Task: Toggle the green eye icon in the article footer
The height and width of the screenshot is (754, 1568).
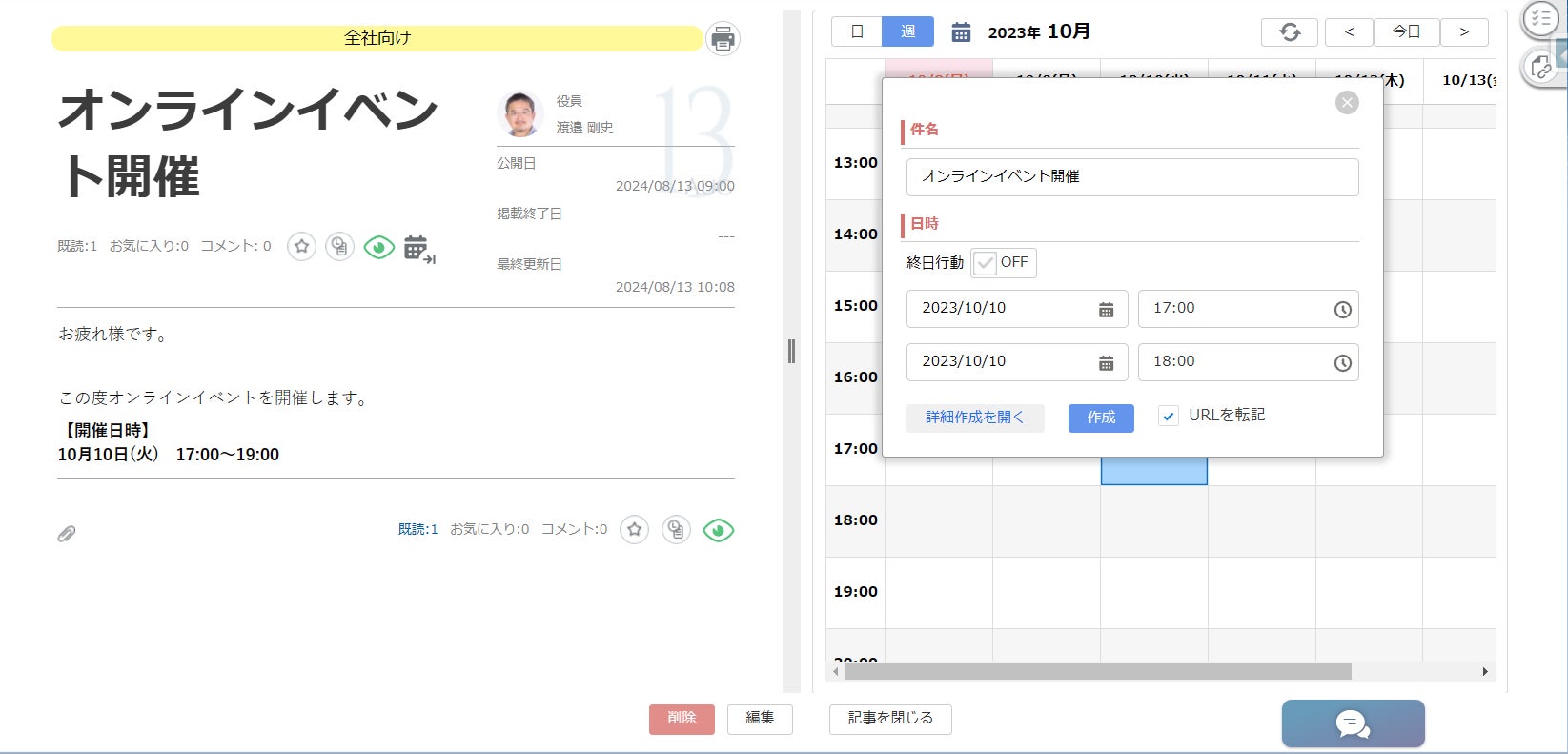Action: point(719,530)
